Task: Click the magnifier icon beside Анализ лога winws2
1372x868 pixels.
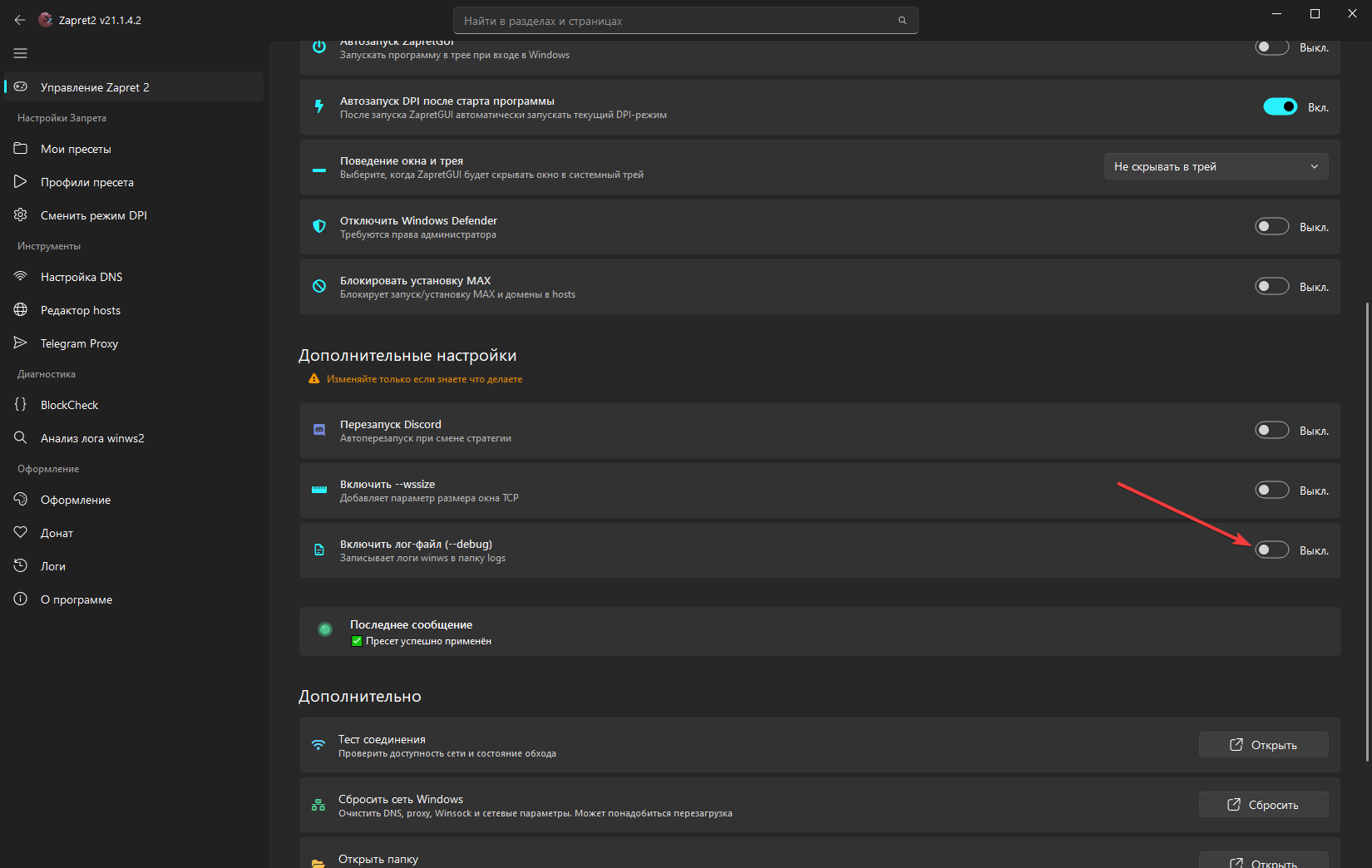Action: click(x=21, y=437)
